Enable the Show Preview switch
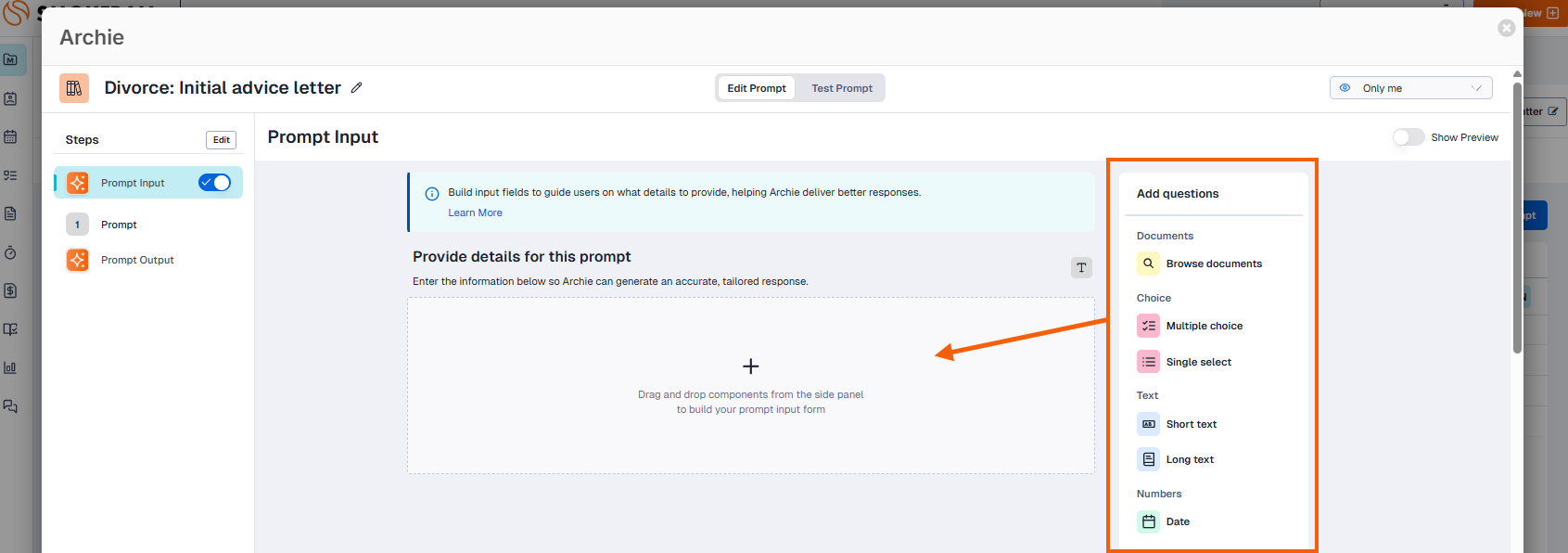The width and height of the screenshot is (1568, 553). click(x=1408, y=137)
